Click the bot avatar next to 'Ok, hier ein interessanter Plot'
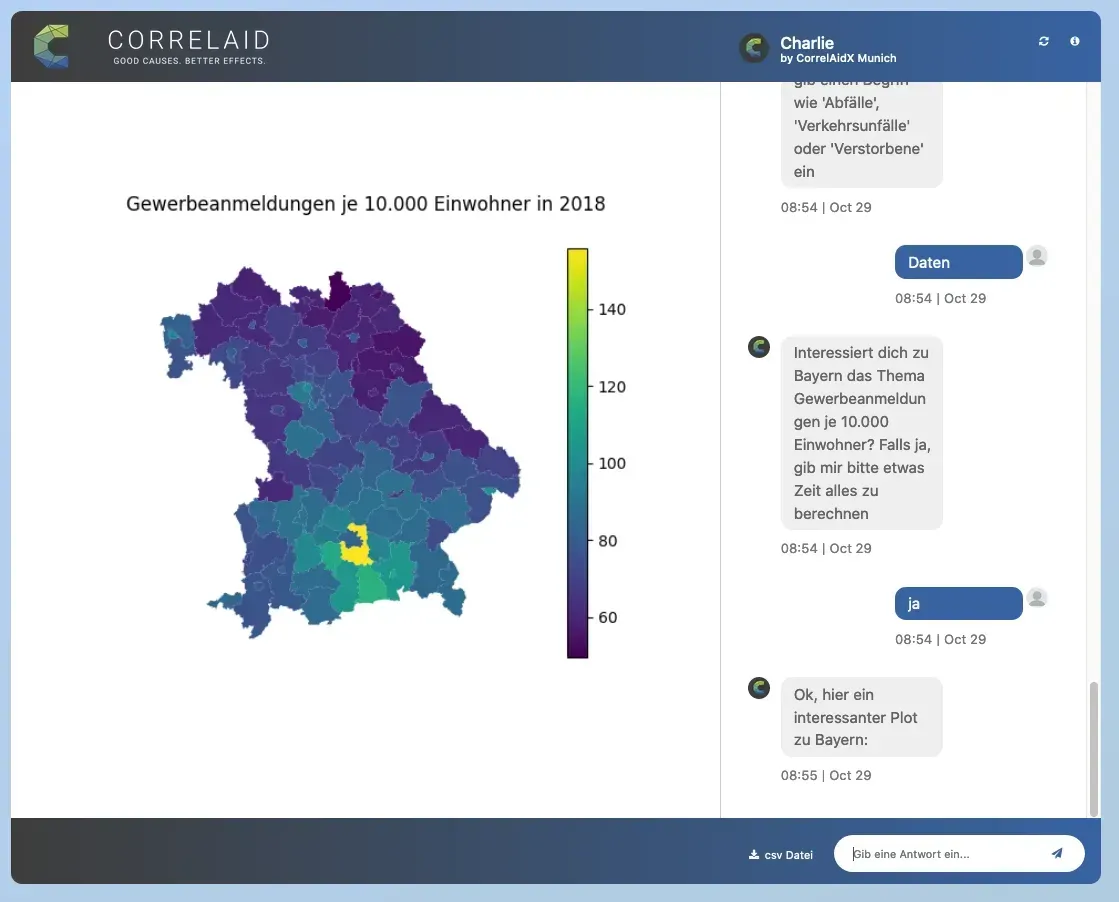The image size is (1119, 902). tap(758, 688)
